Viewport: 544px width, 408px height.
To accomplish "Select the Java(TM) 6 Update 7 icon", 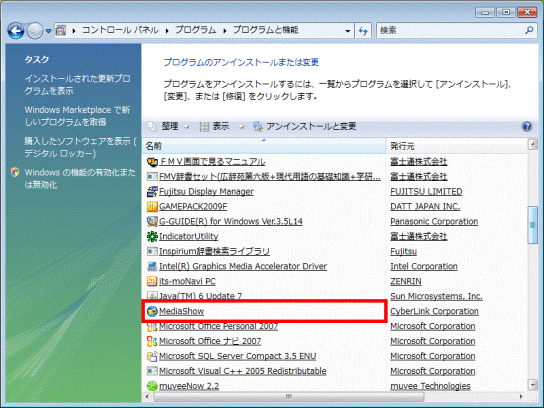I will [152, 296].
